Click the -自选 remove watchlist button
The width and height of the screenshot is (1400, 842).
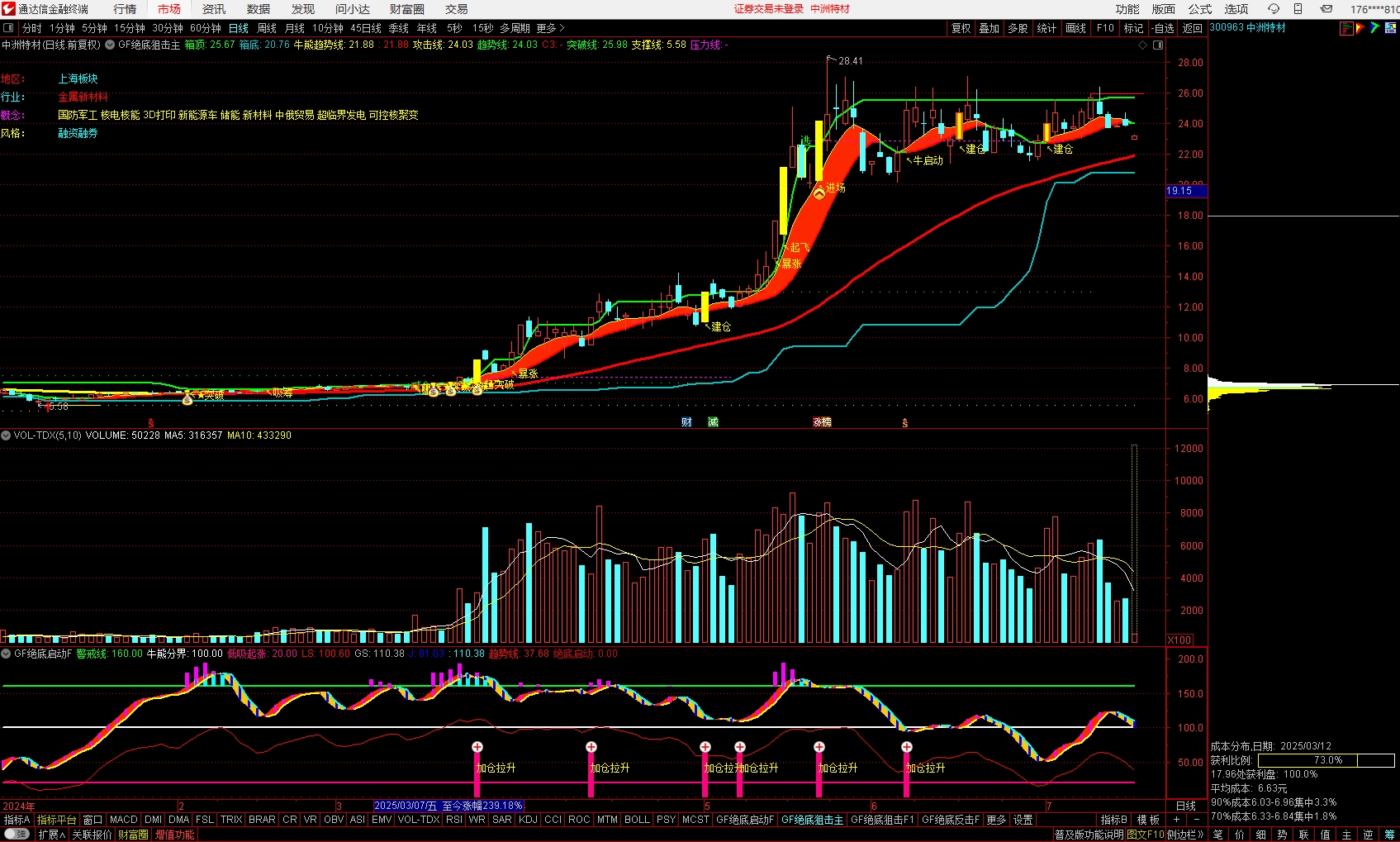1162,28
